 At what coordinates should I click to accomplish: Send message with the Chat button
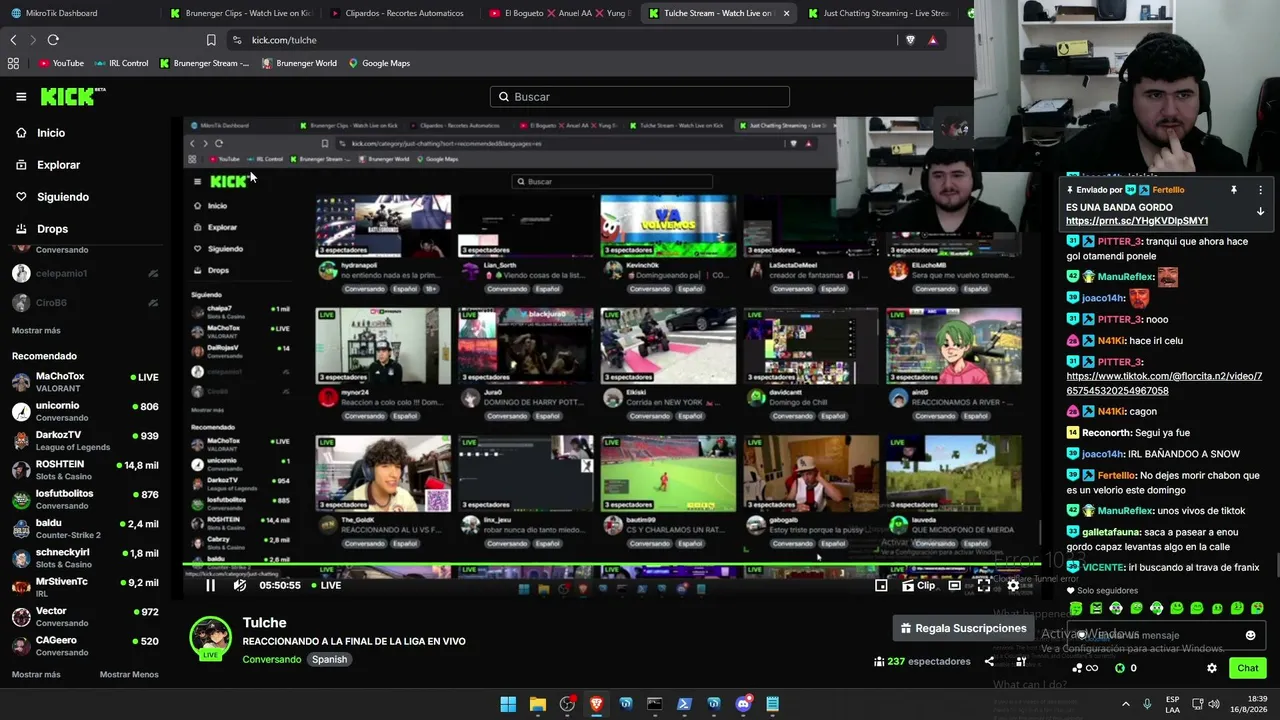(1247, 668)
